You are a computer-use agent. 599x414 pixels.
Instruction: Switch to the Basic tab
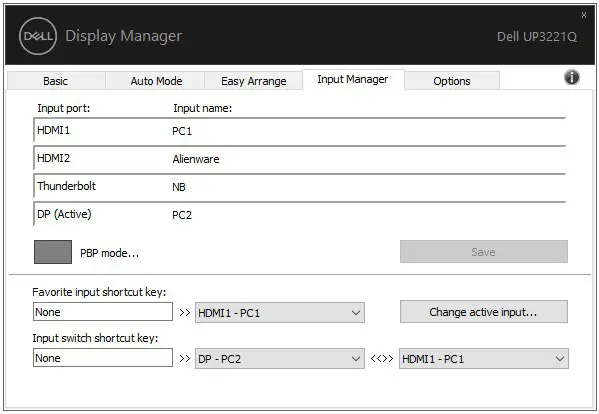56,81
